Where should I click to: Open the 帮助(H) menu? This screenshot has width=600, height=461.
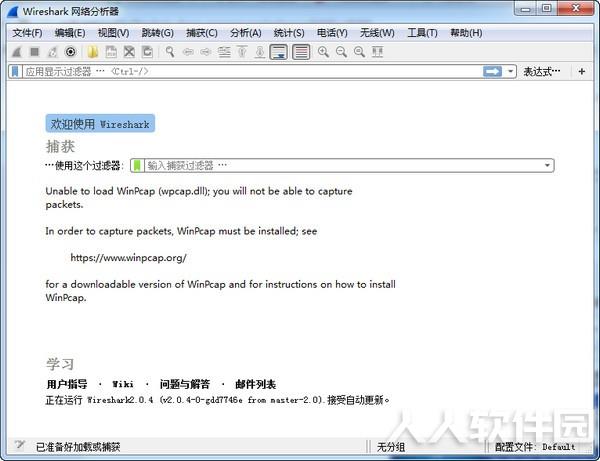click(x=466, y=33)
